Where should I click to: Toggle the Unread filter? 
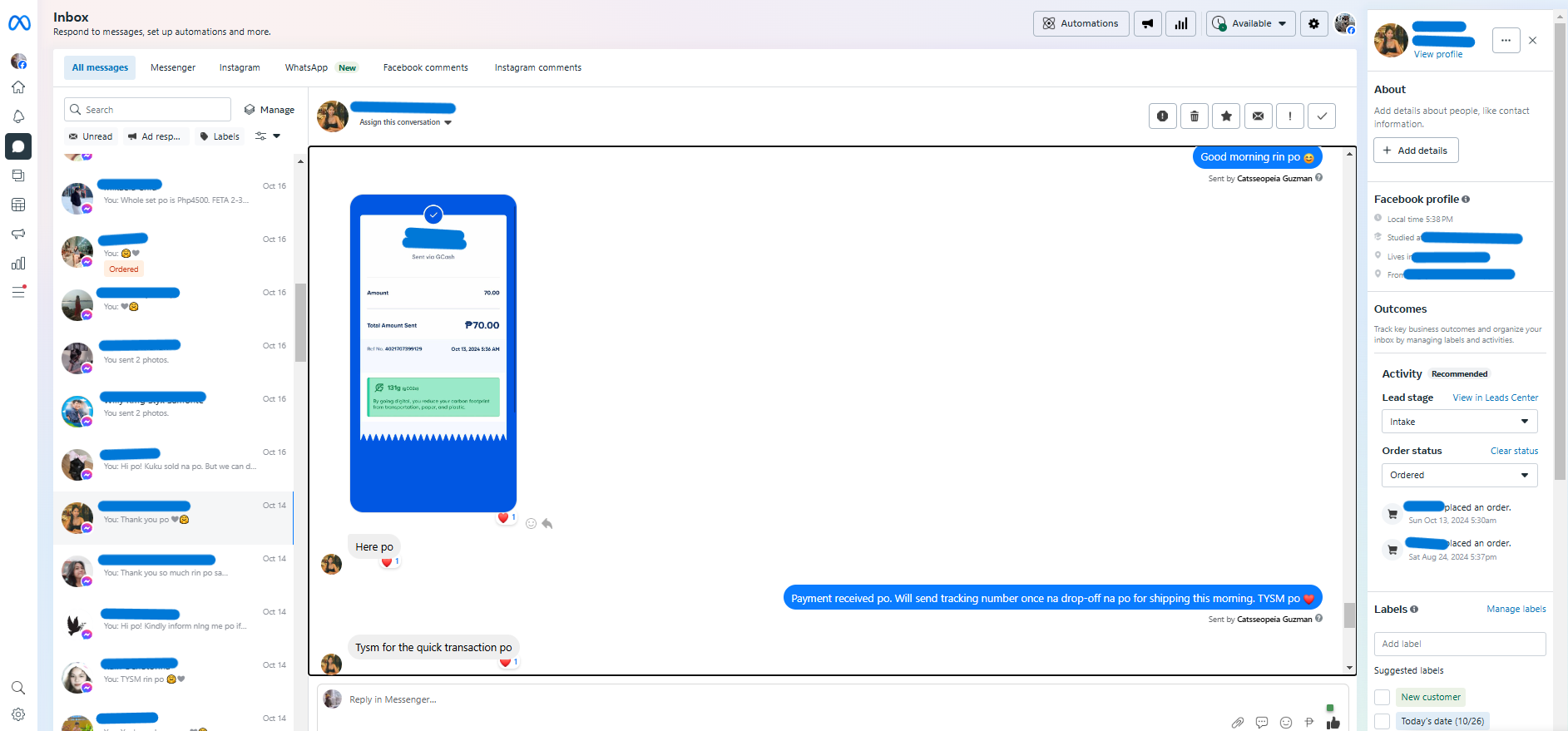90,136
